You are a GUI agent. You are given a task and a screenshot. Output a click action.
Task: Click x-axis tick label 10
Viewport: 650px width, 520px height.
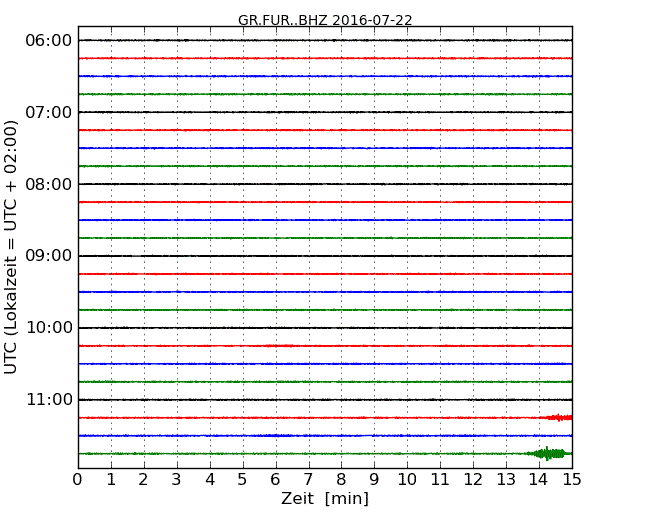point(407,480)
